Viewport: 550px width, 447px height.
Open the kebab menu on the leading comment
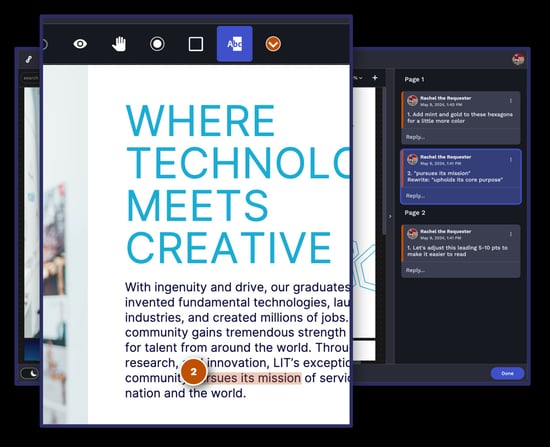coord(511,234)
